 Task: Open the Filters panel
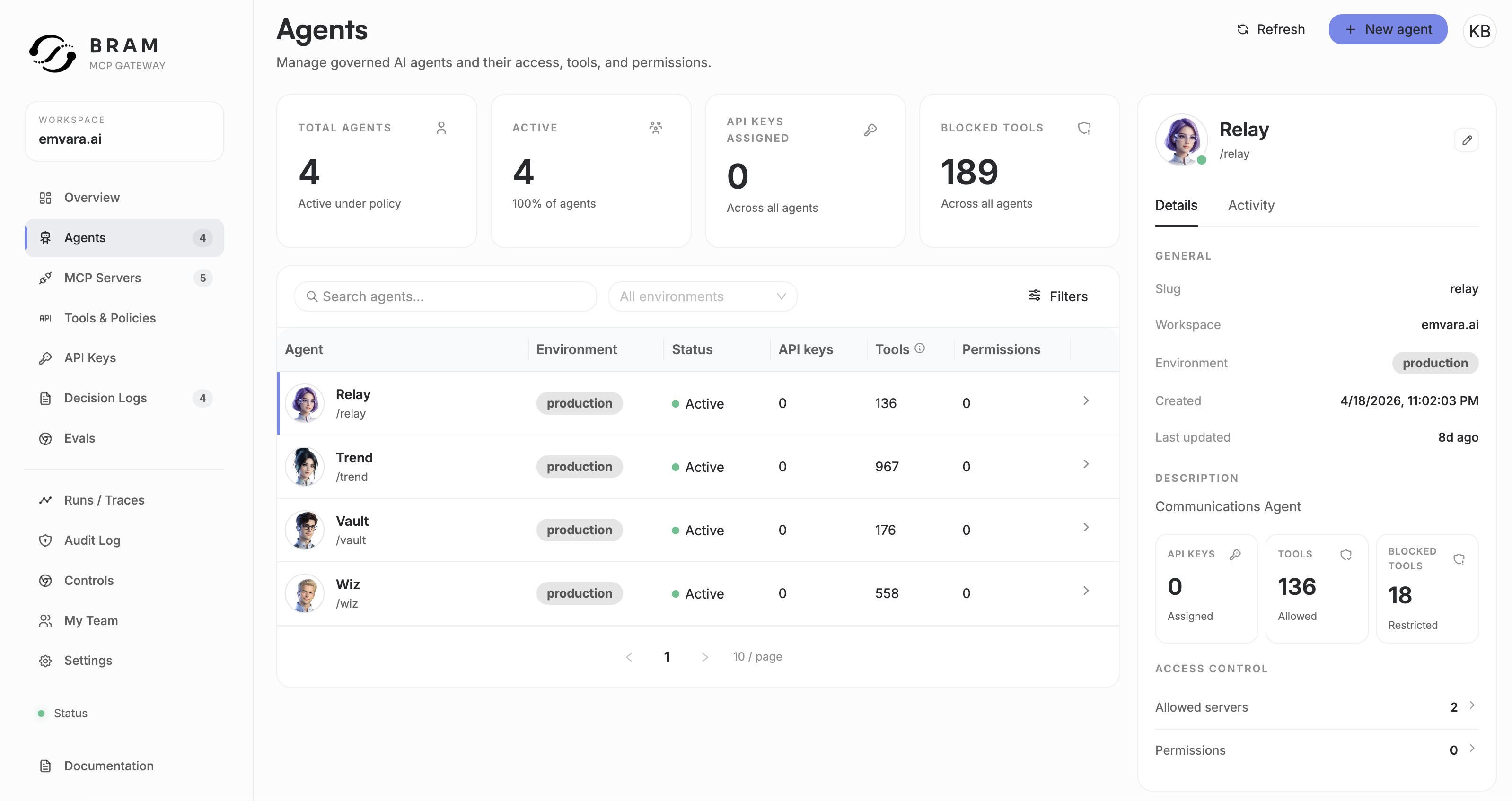[x=1058, y=296]
